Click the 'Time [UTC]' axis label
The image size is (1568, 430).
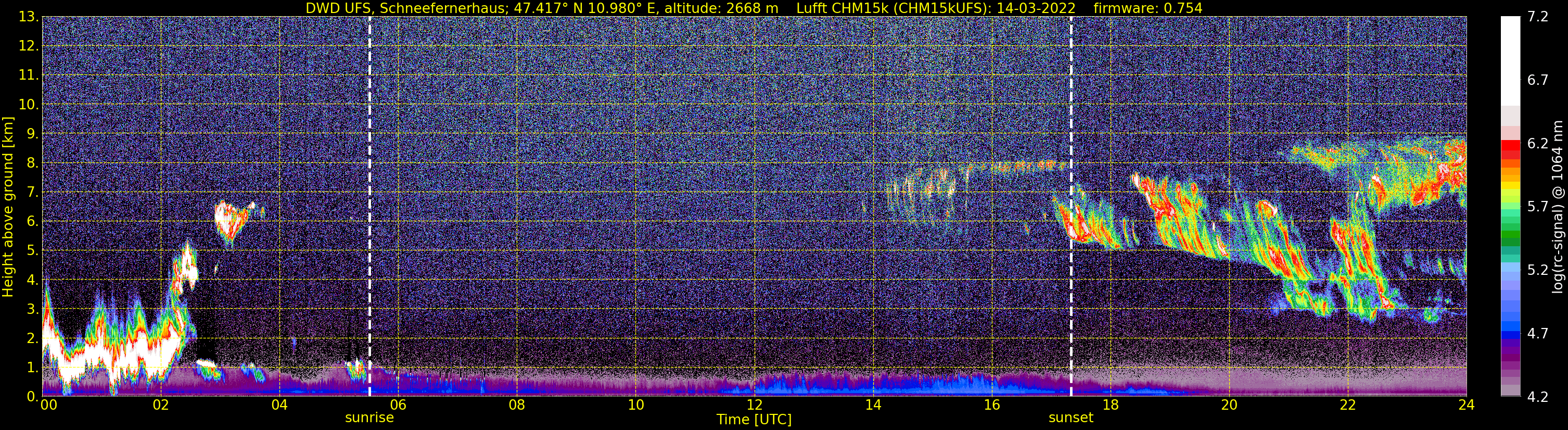point(754,420)
